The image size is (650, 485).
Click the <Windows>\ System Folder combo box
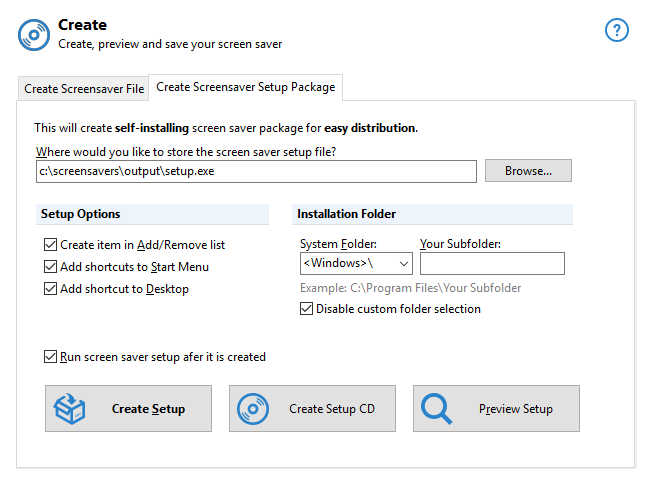[346, 263]
